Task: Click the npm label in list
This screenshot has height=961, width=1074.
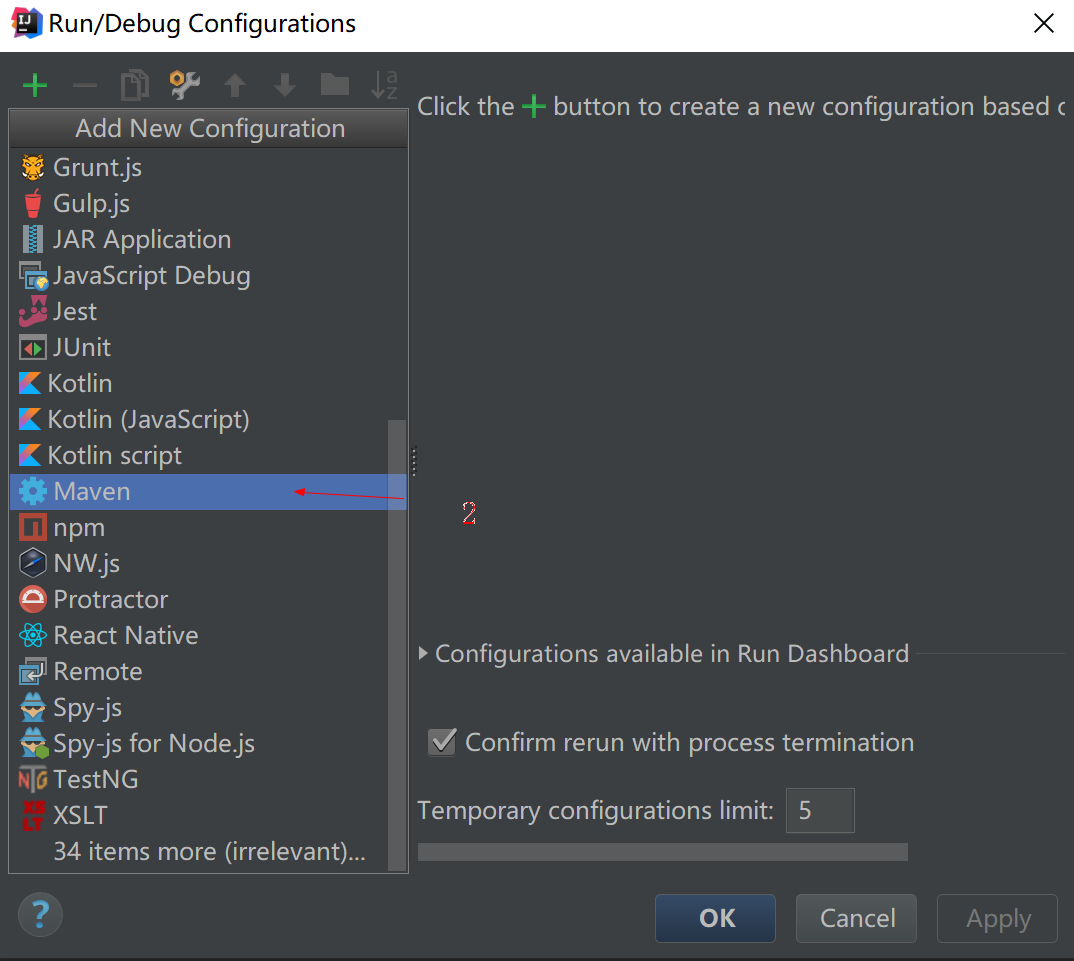Action: tap(79, 529)
